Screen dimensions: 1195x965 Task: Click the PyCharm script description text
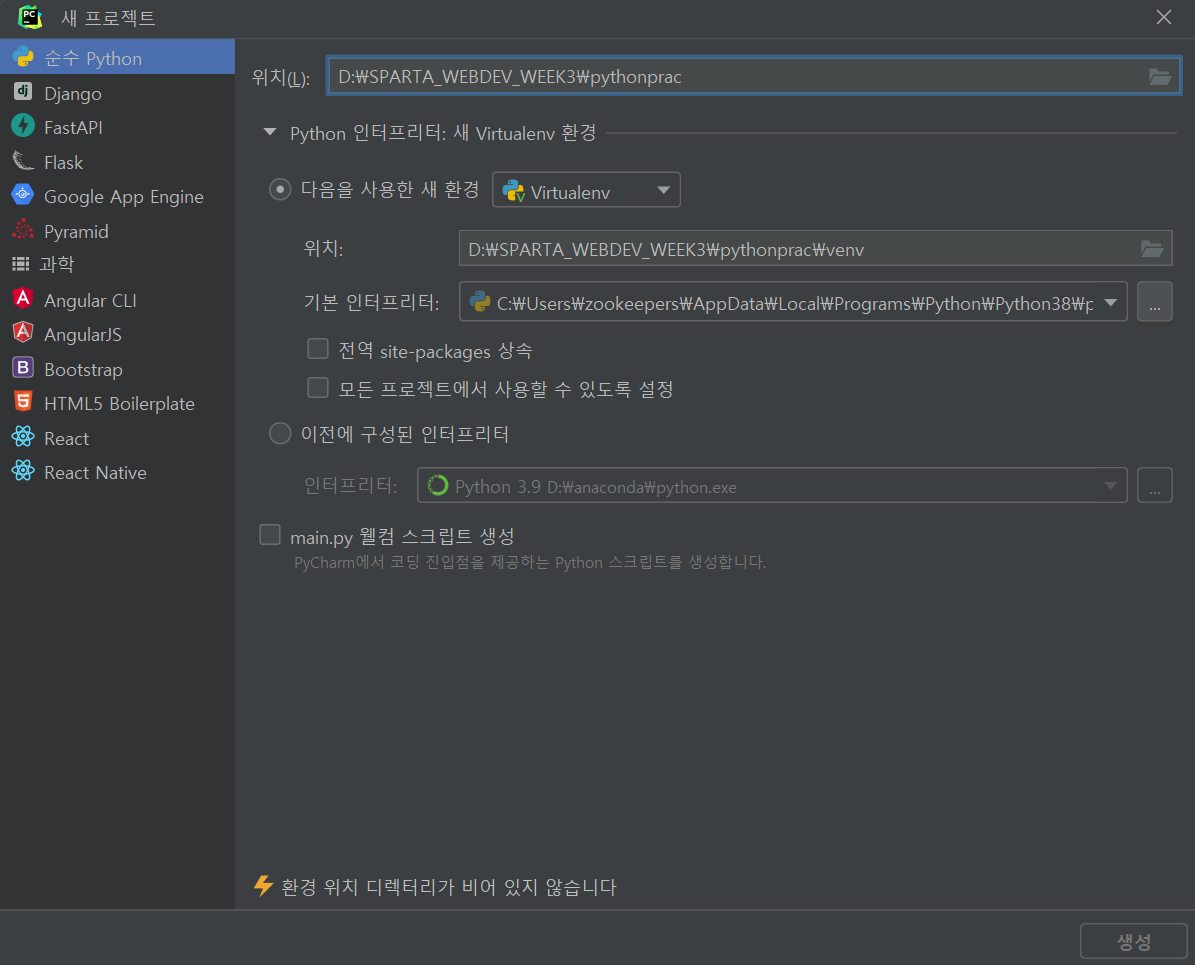(530, 563)
